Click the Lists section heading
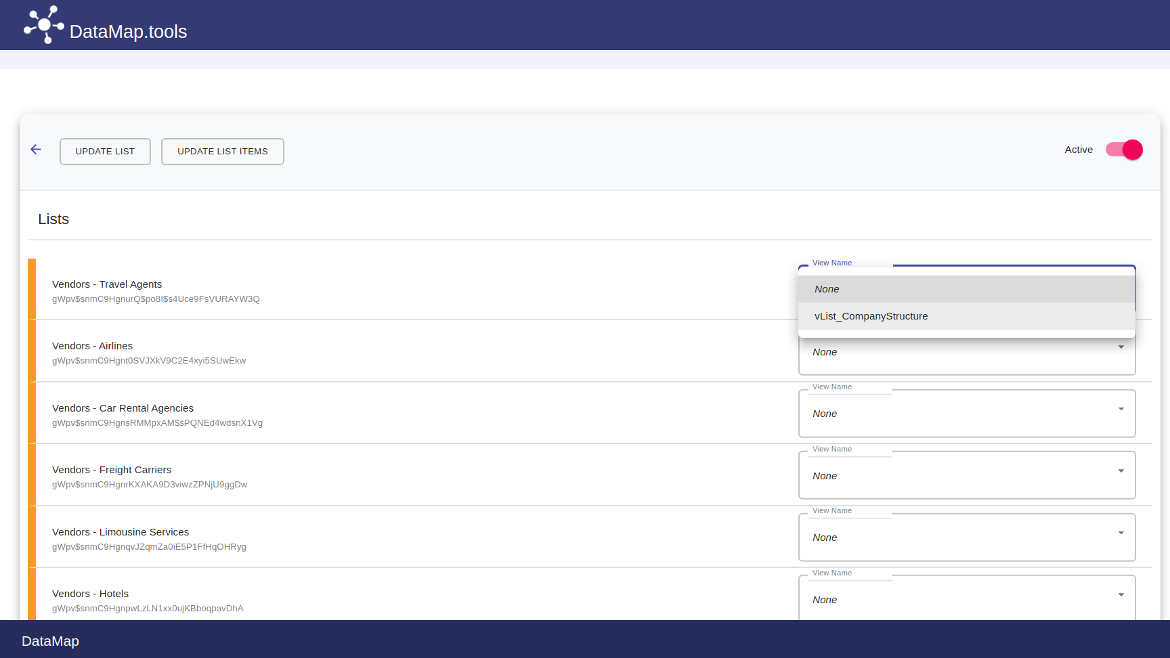 click(x=53, y=218)
